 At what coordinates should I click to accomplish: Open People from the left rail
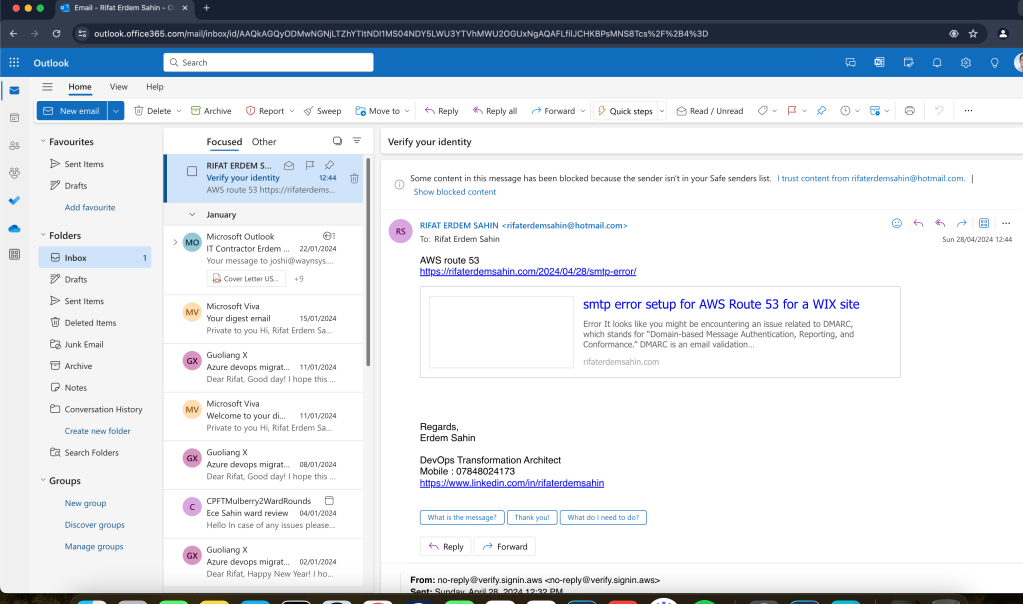14,145
